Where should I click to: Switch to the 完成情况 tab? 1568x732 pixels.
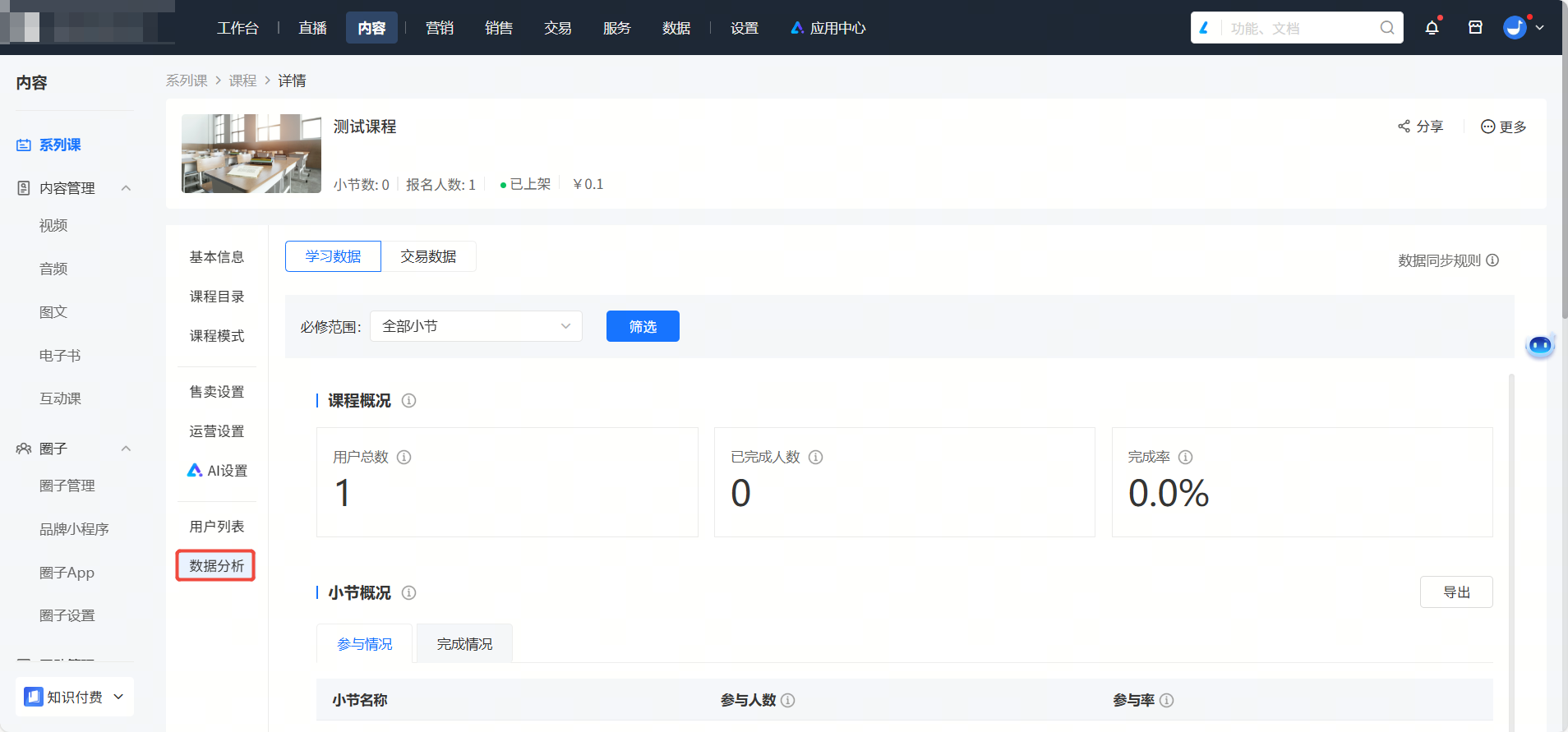click(x=464, y=644)
